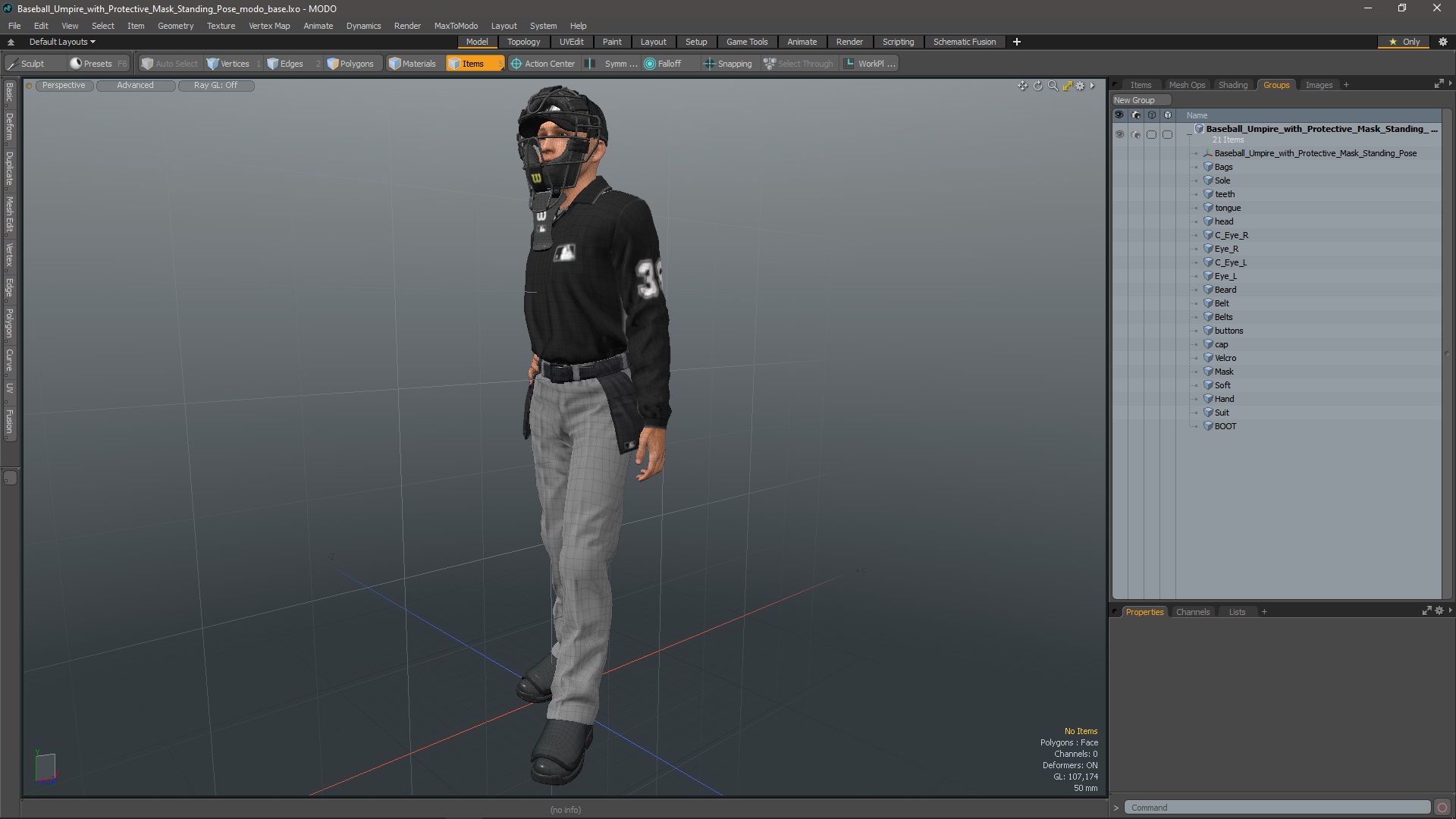Image resolution: width=1456 pixels, height=819 pixels.
Task: Open the Images tab
Action: pos(1318,85)
